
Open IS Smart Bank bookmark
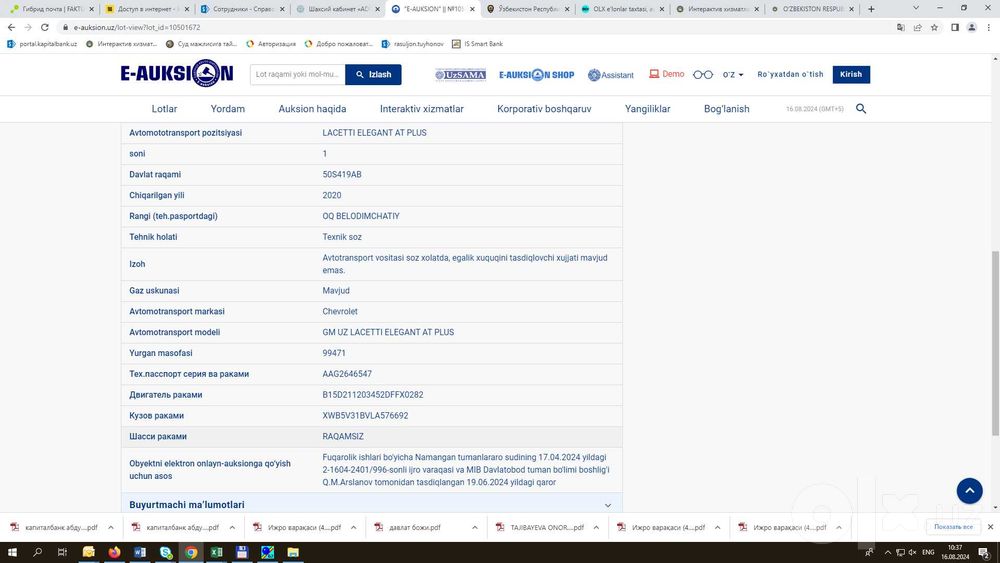(478, 44)
